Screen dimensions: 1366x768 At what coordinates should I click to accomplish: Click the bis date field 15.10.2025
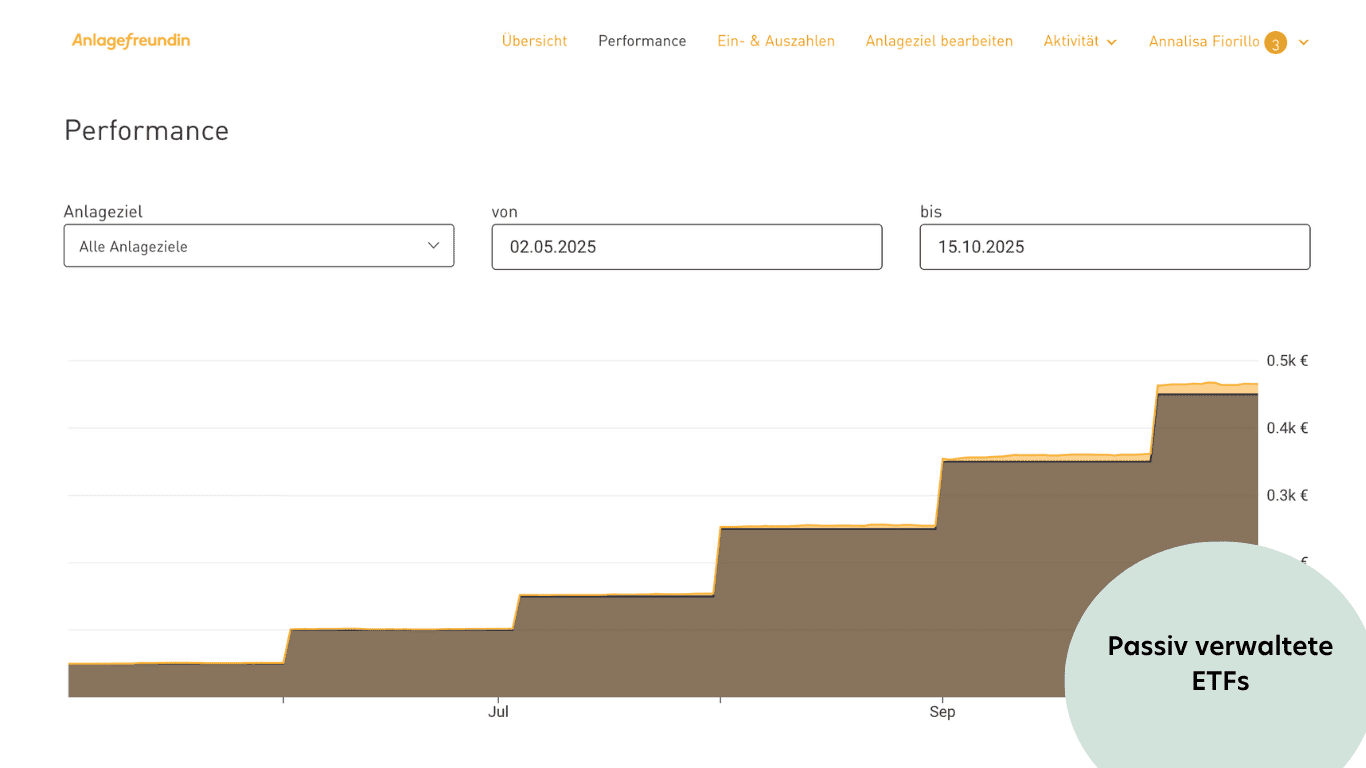pos(1114,247)
